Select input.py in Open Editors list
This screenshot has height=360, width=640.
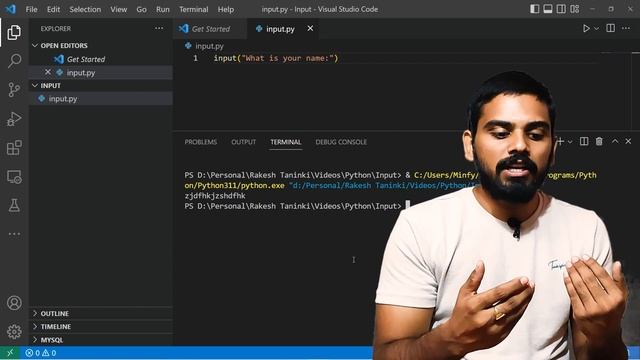coord(101,72)
